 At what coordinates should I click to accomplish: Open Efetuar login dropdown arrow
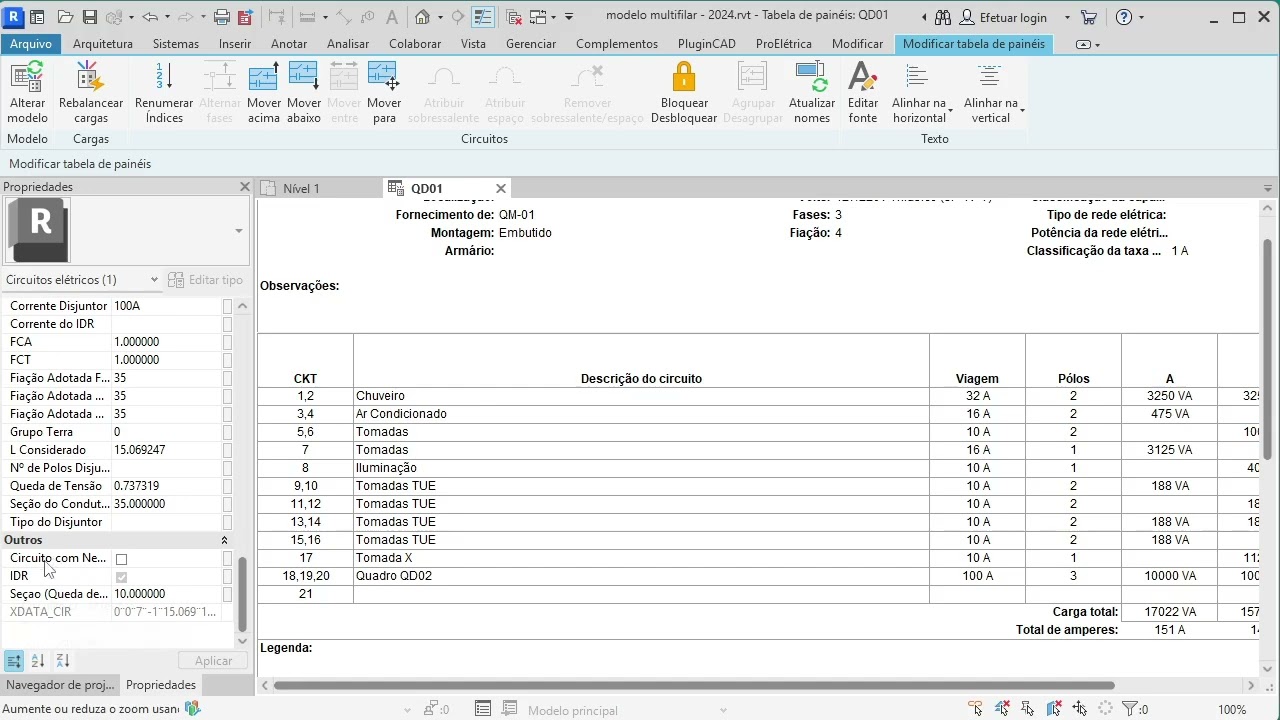coord(1067,17)
